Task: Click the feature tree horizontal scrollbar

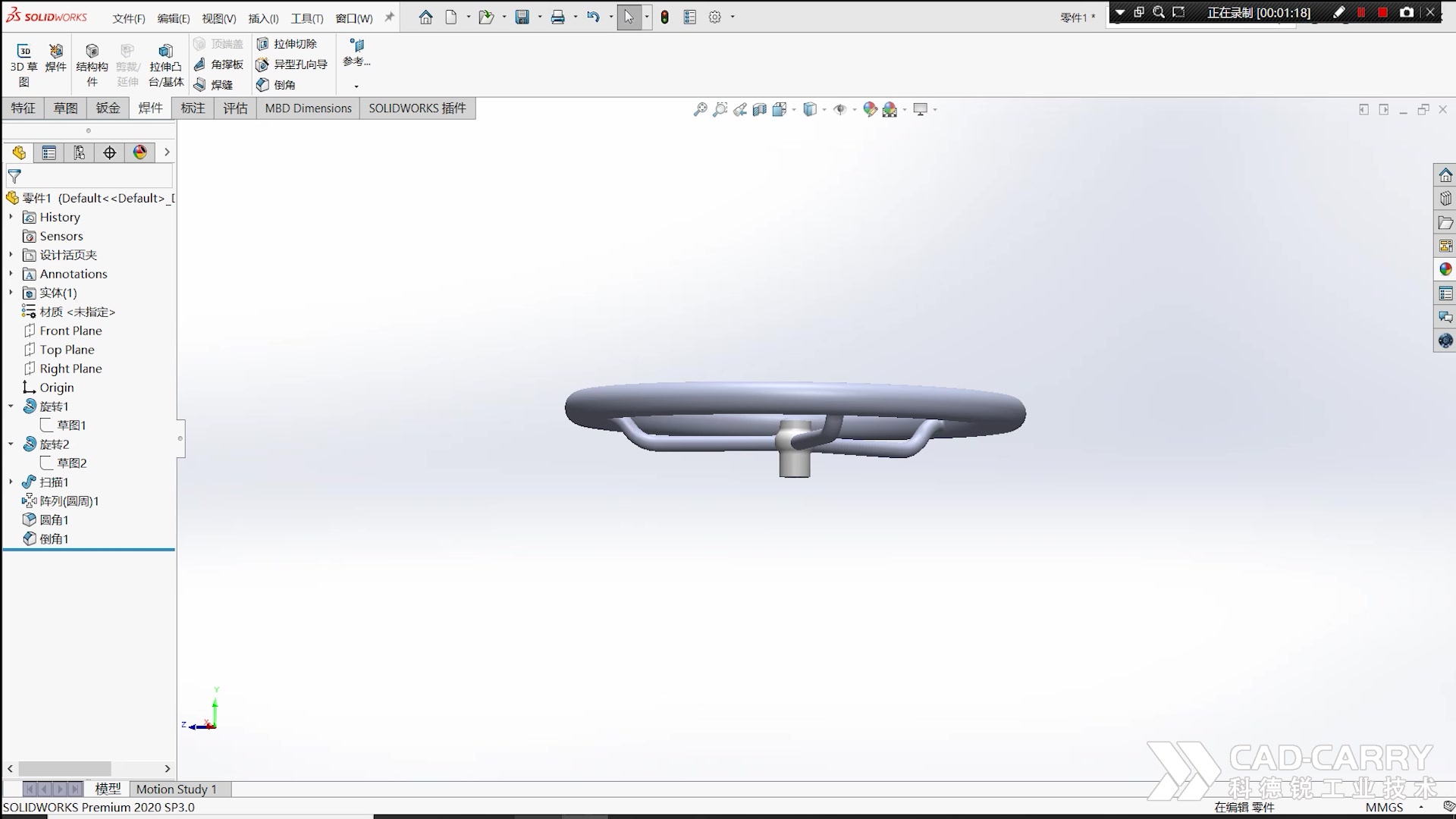Action: 64,769
